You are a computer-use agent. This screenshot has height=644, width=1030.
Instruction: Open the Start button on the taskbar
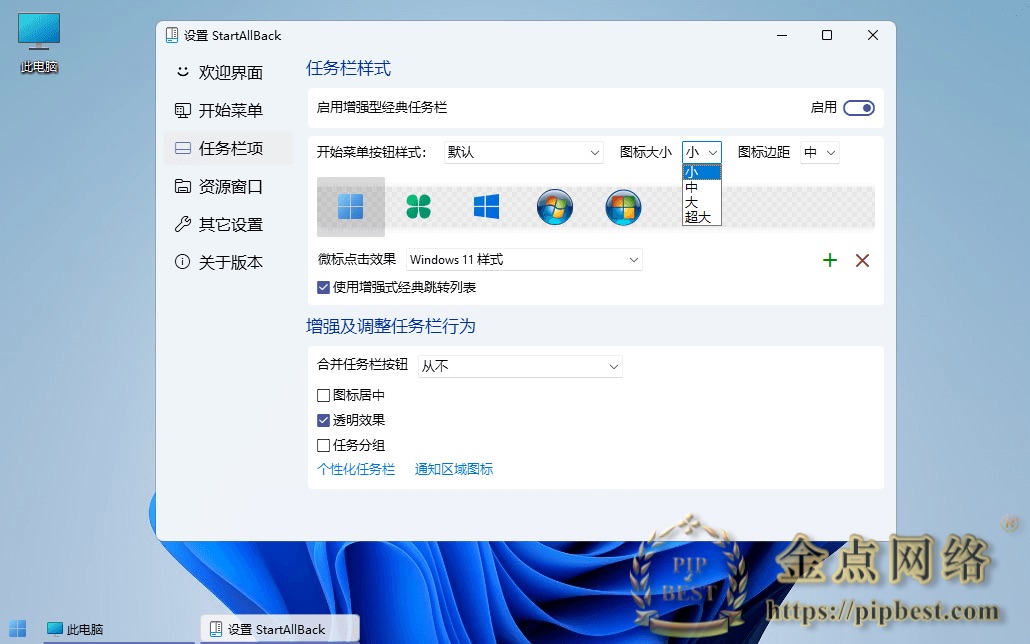(18, 629)
